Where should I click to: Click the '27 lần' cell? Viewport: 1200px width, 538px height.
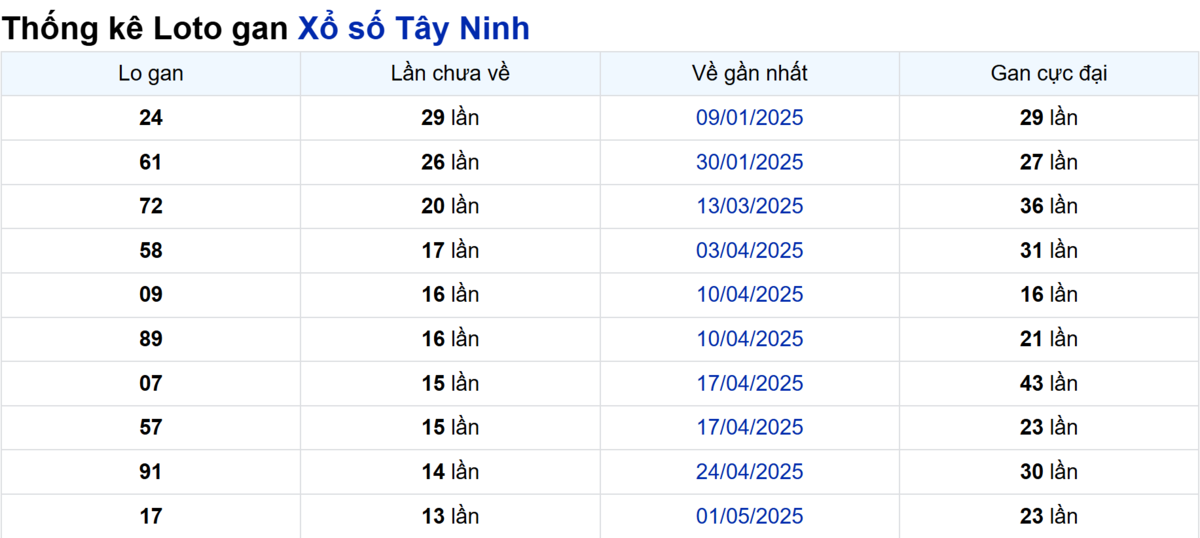pyautogui.click(x=1049, y=162)
